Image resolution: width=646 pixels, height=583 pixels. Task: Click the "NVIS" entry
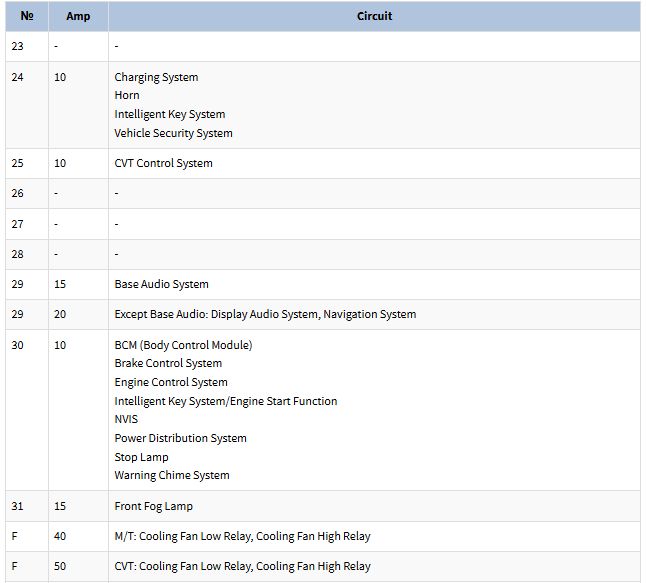(126, 419)
